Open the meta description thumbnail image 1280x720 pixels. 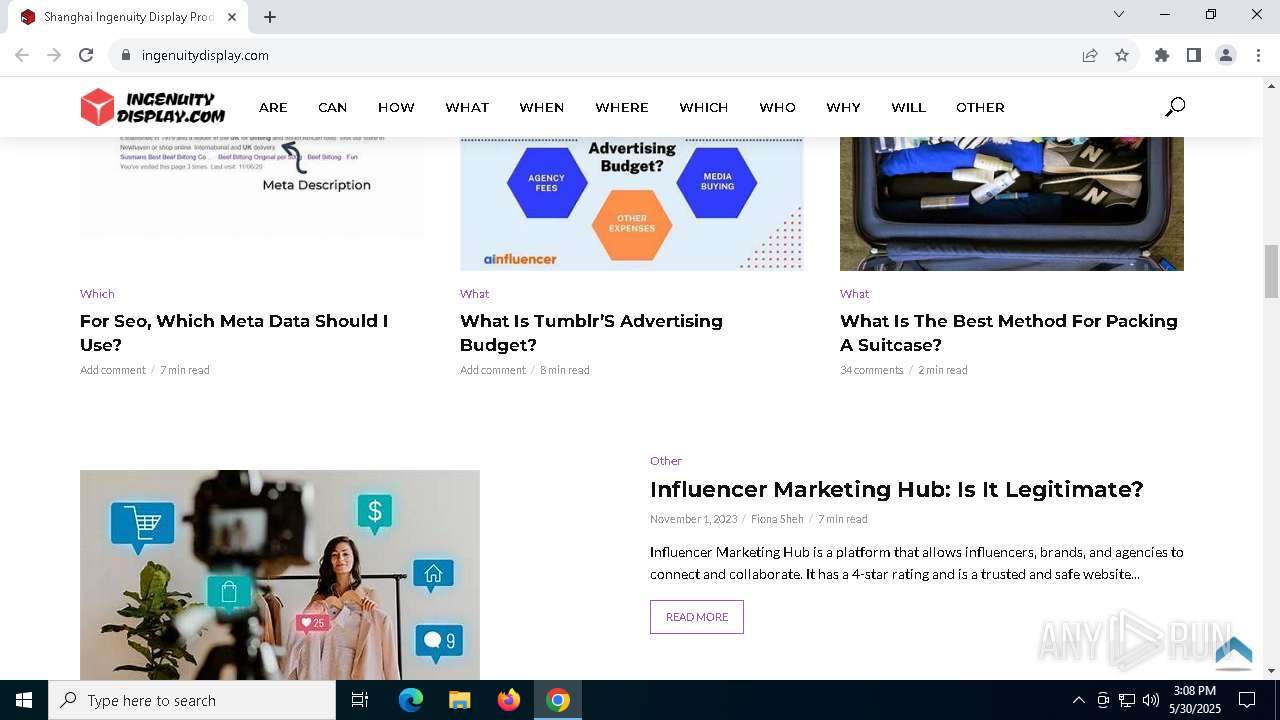[x=252, y=186]
